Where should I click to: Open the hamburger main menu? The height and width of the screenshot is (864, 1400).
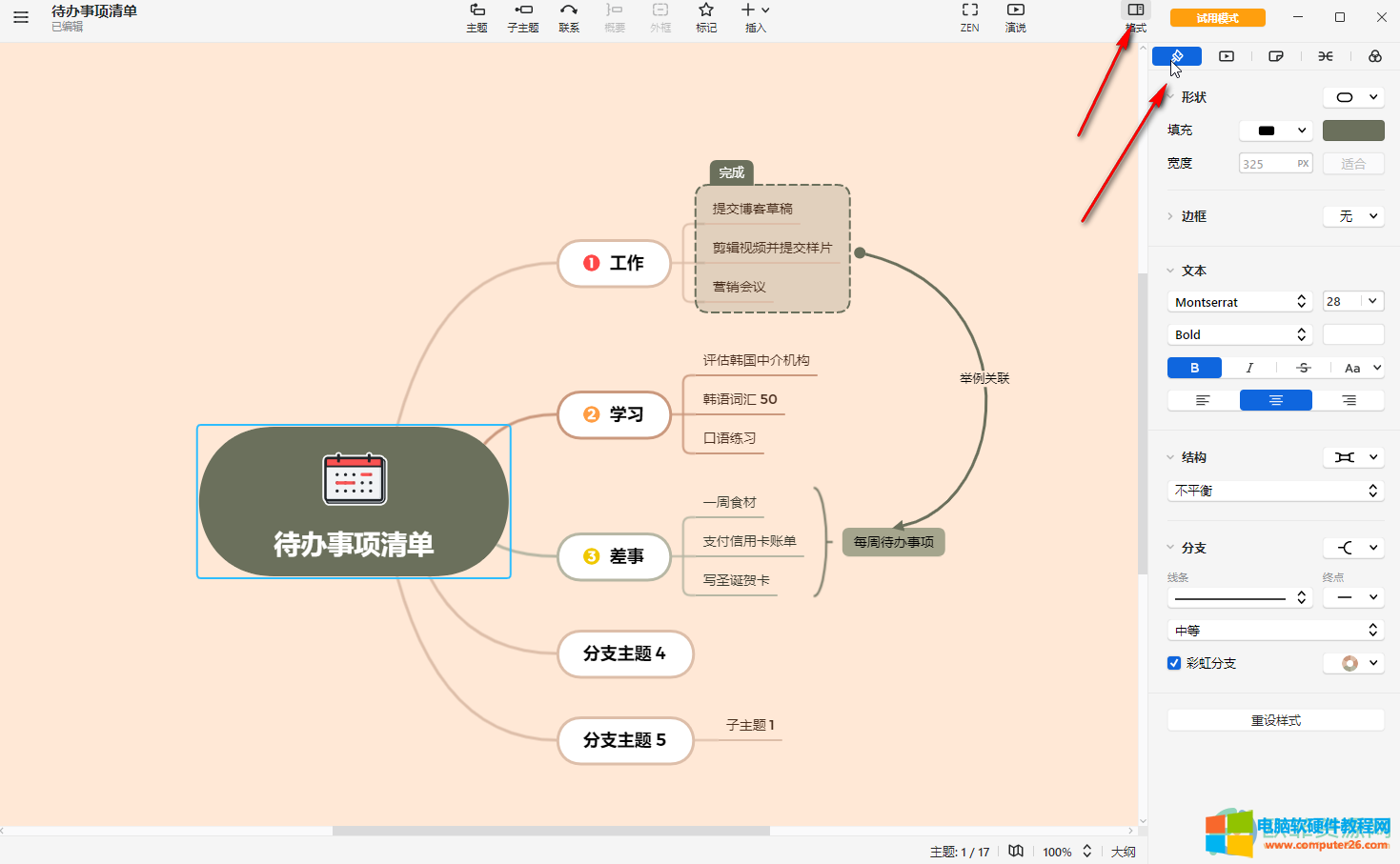(x=21, y=17)
